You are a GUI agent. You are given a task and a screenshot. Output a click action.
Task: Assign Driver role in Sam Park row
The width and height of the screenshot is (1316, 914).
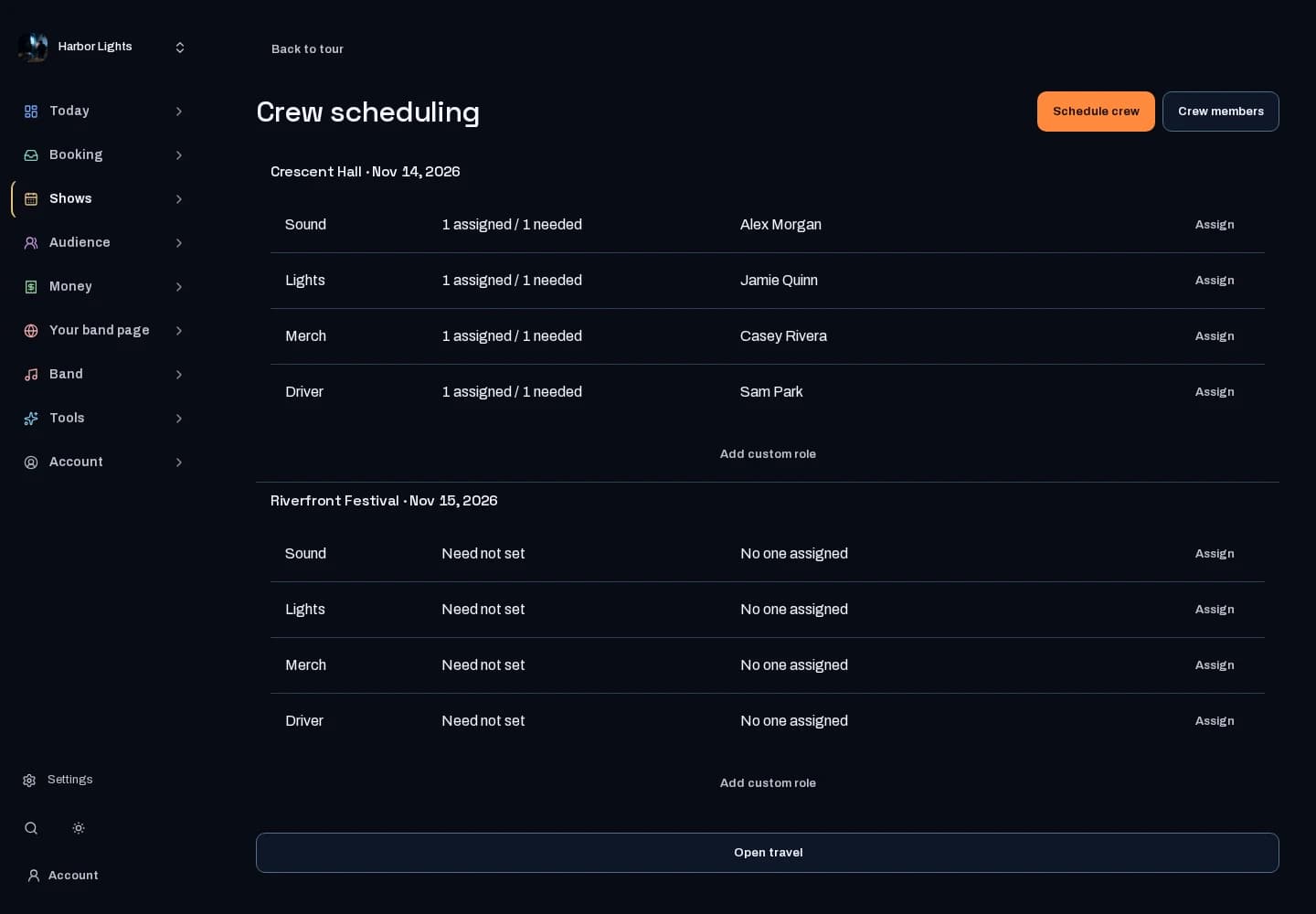tap(1215, 392)
